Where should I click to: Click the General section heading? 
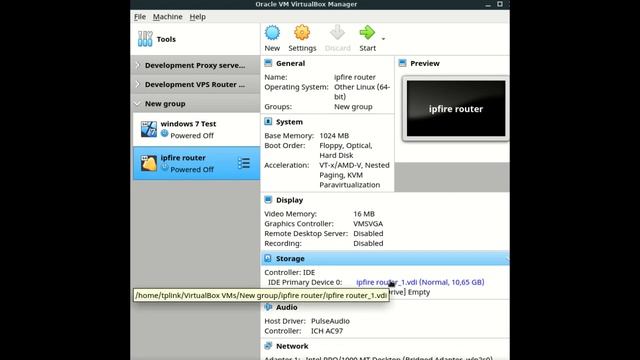point(290,63)
